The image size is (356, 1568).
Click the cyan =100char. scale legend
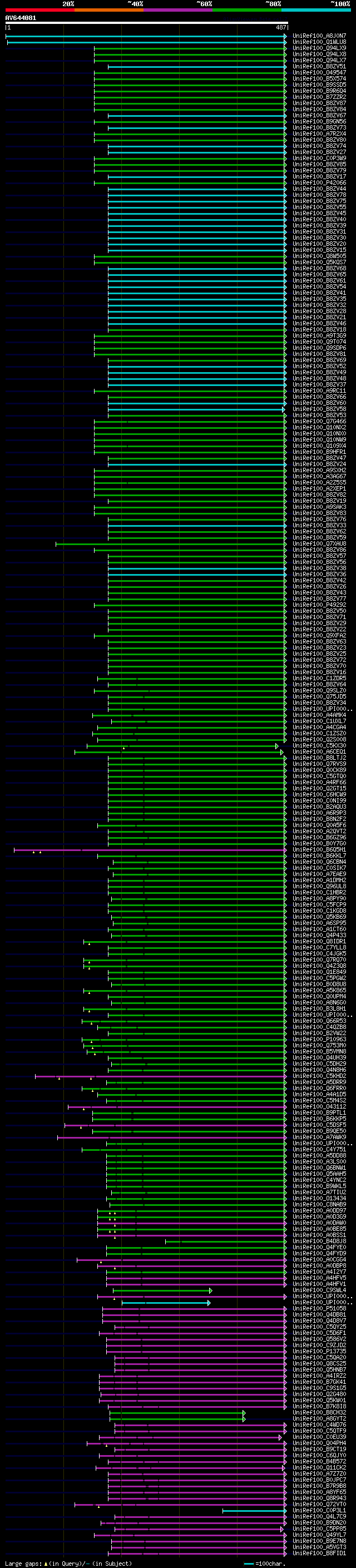[x=264, y=1563]
